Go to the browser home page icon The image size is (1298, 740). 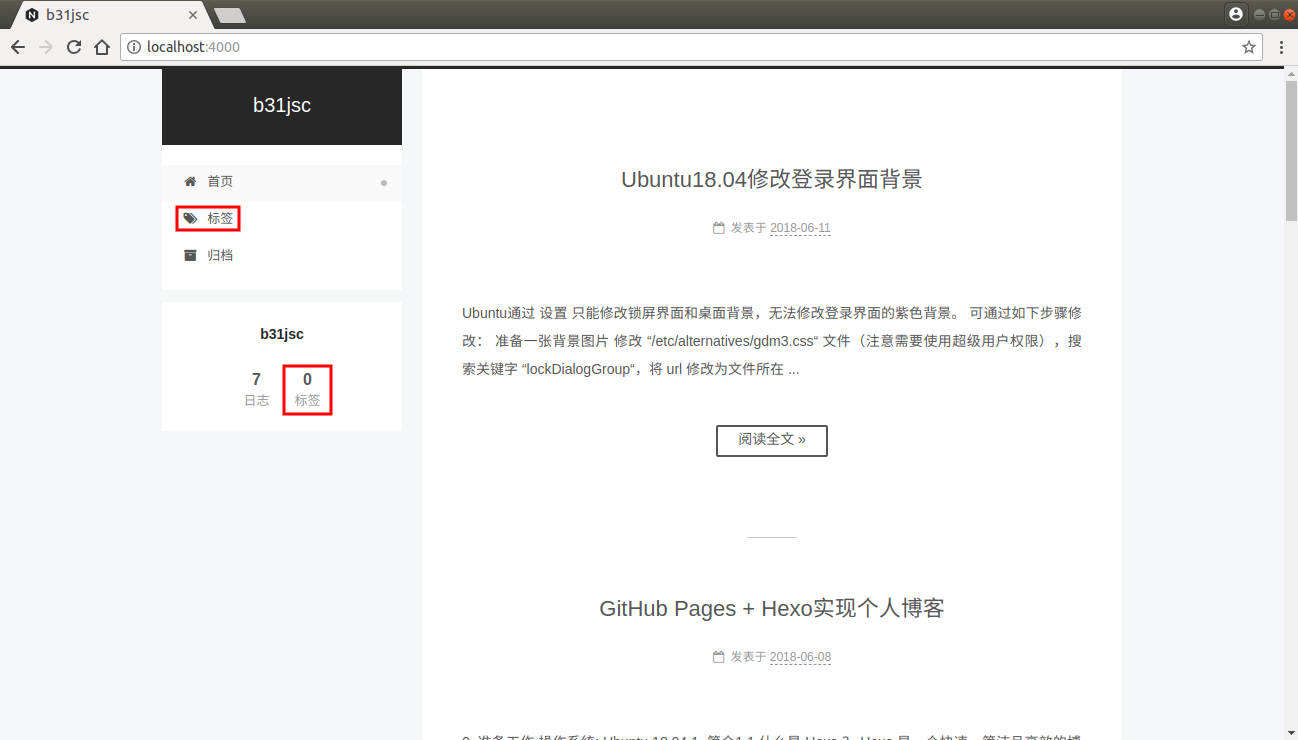pyautogui.click(x=101, y=47)
